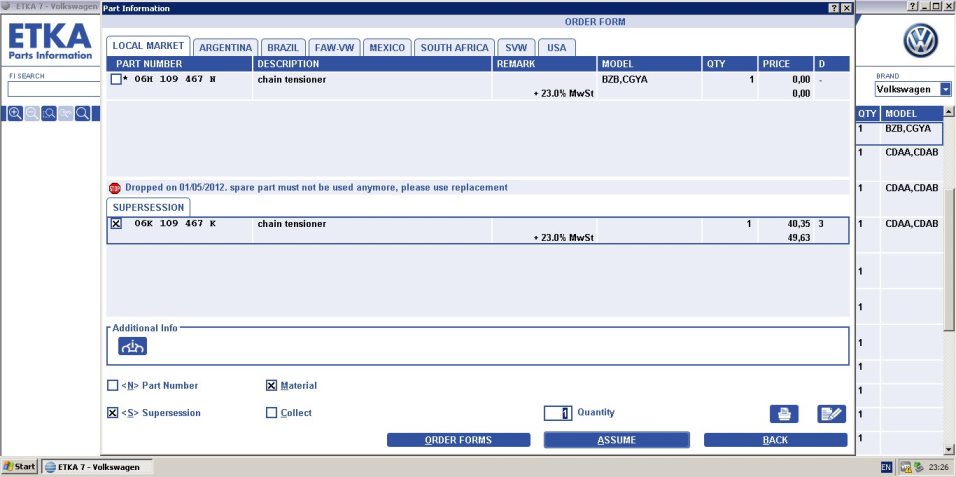Click the EN language indicator in tray

pos(886,467)
